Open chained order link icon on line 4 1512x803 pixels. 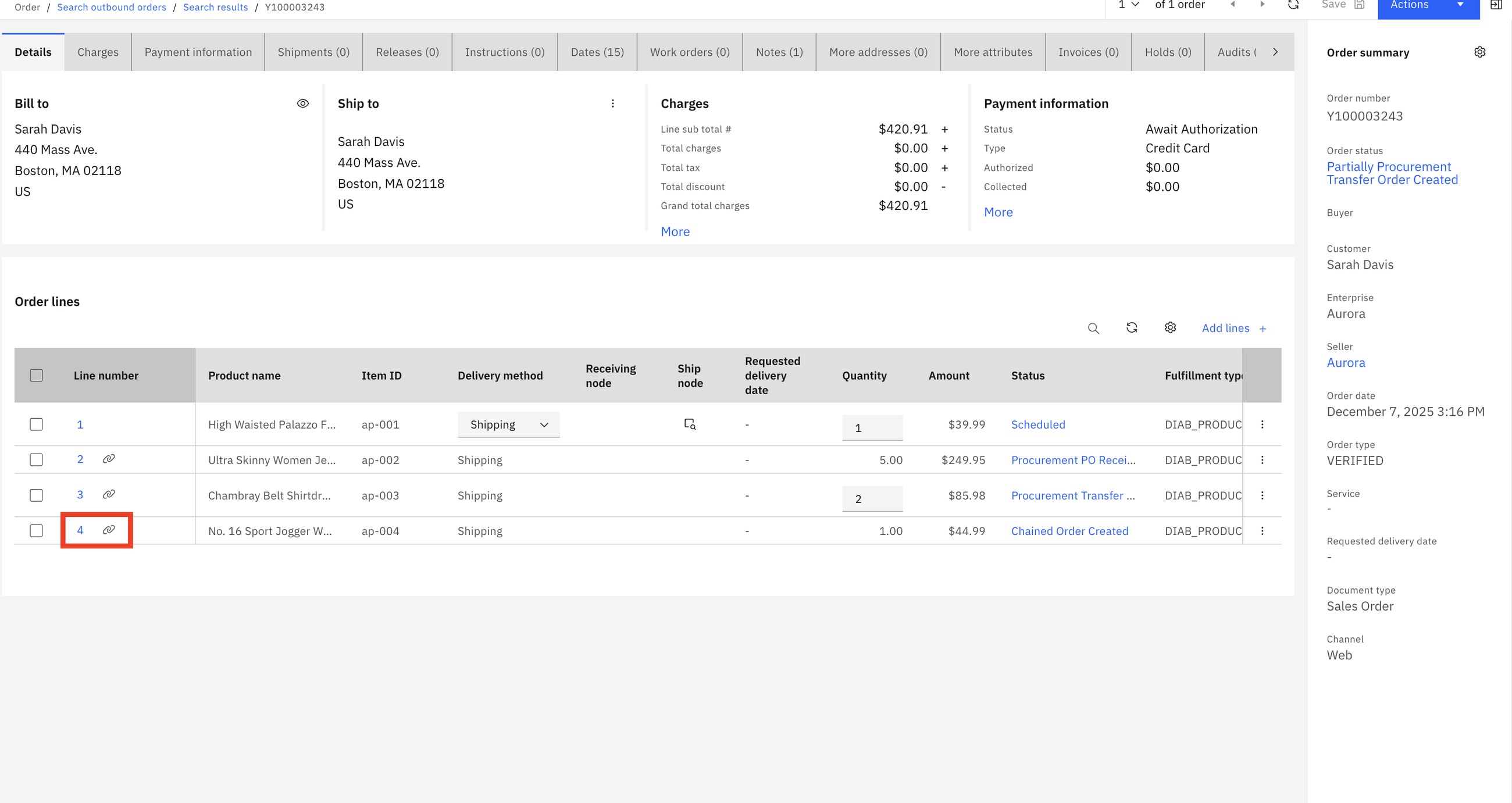point(109,530)
